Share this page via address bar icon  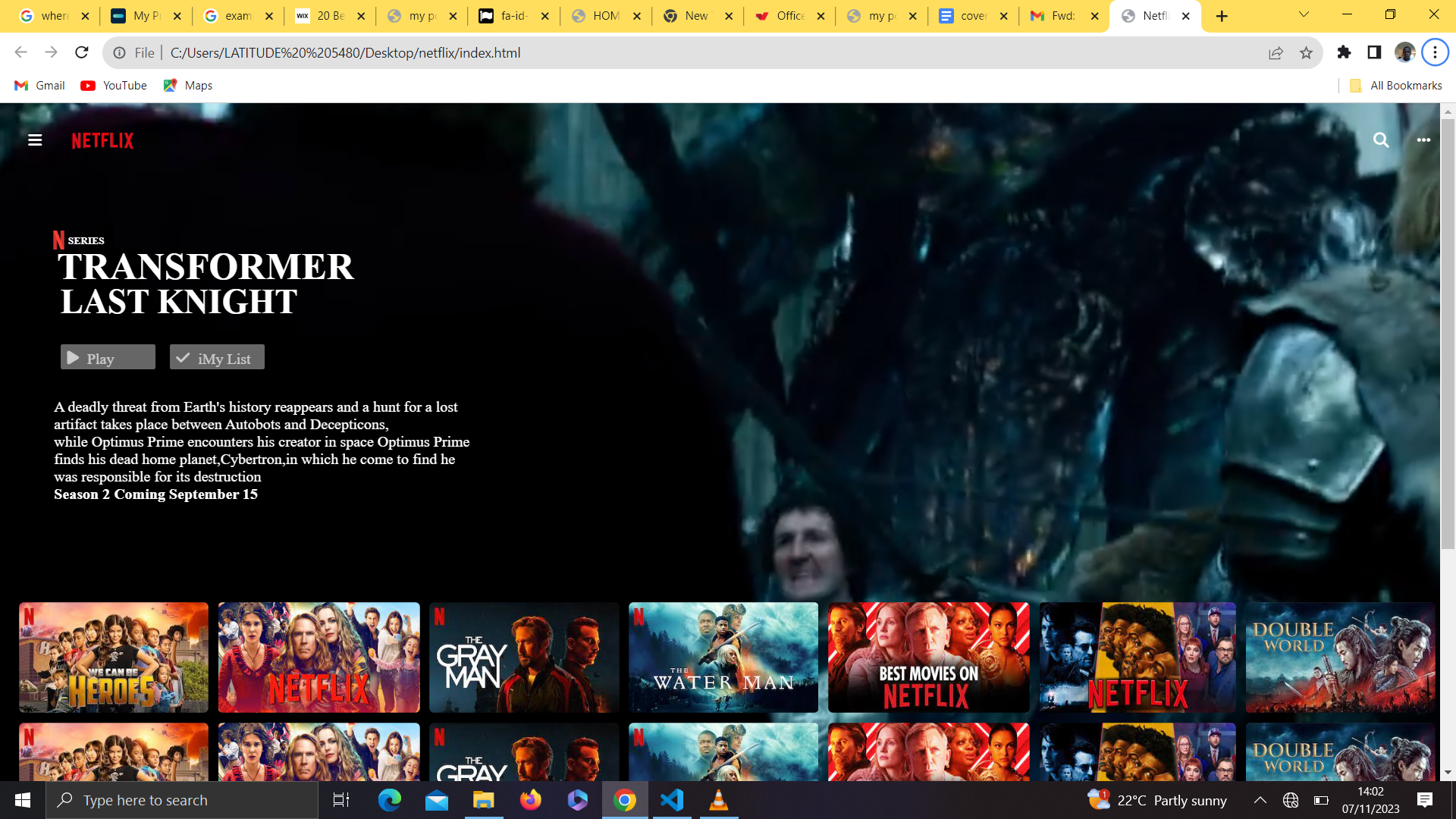1276,53
